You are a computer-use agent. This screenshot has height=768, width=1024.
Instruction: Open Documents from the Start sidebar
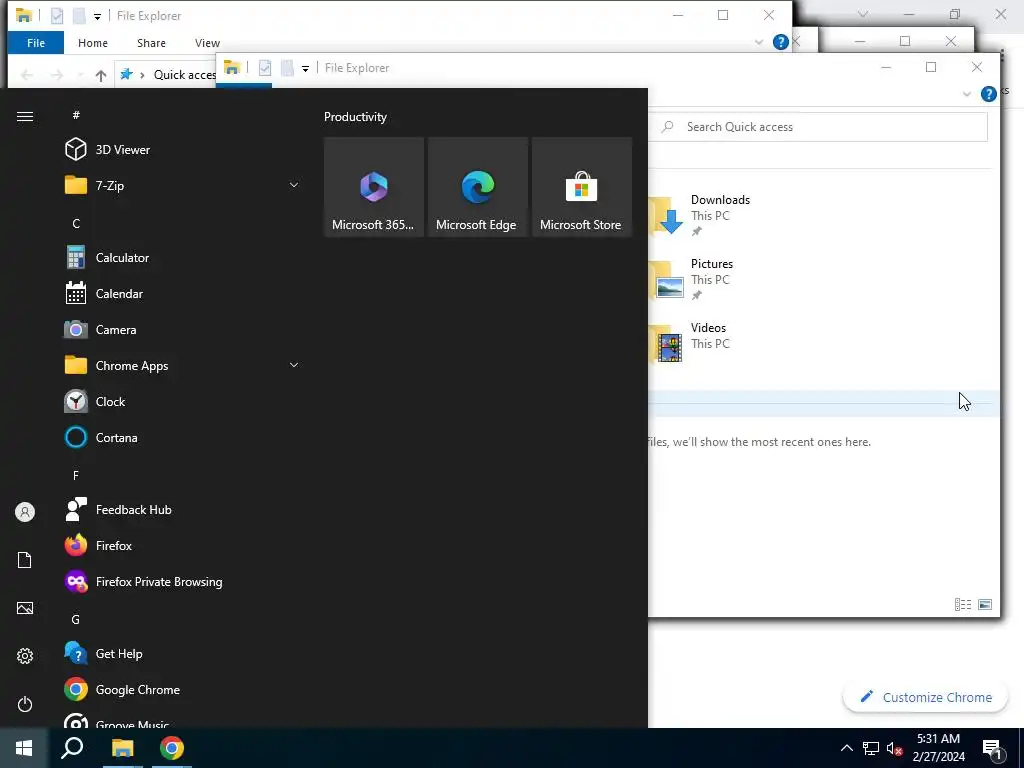pos(25,560)
